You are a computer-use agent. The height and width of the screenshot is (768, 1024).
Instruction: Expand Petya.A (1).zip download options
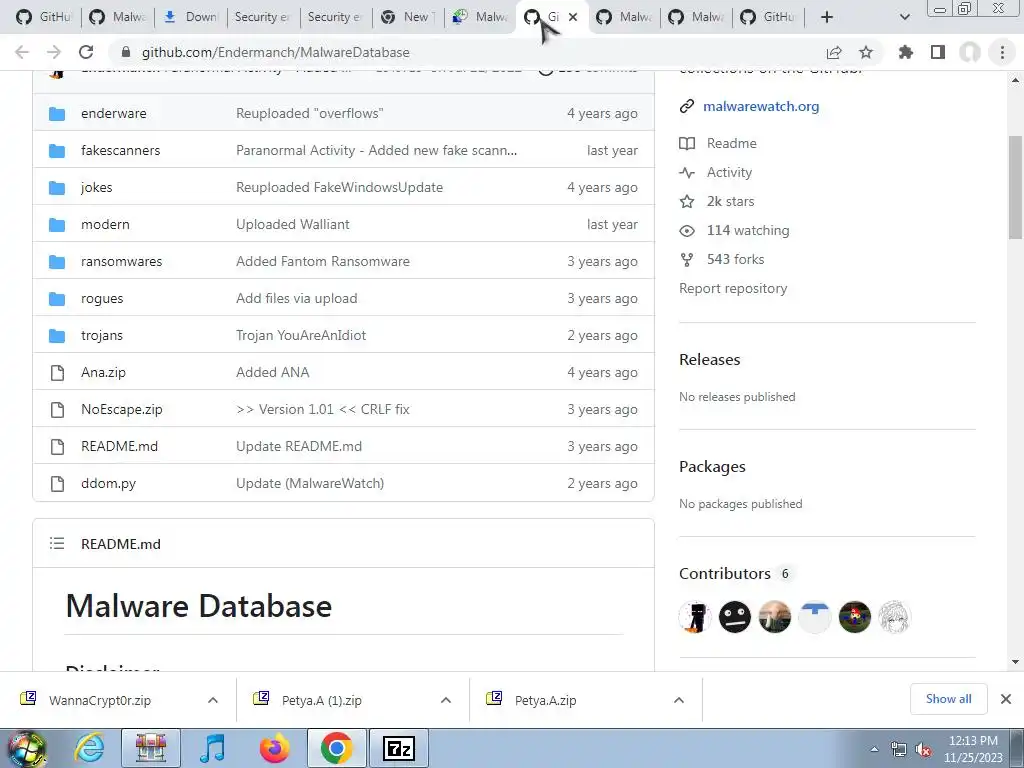click(446, 700)
